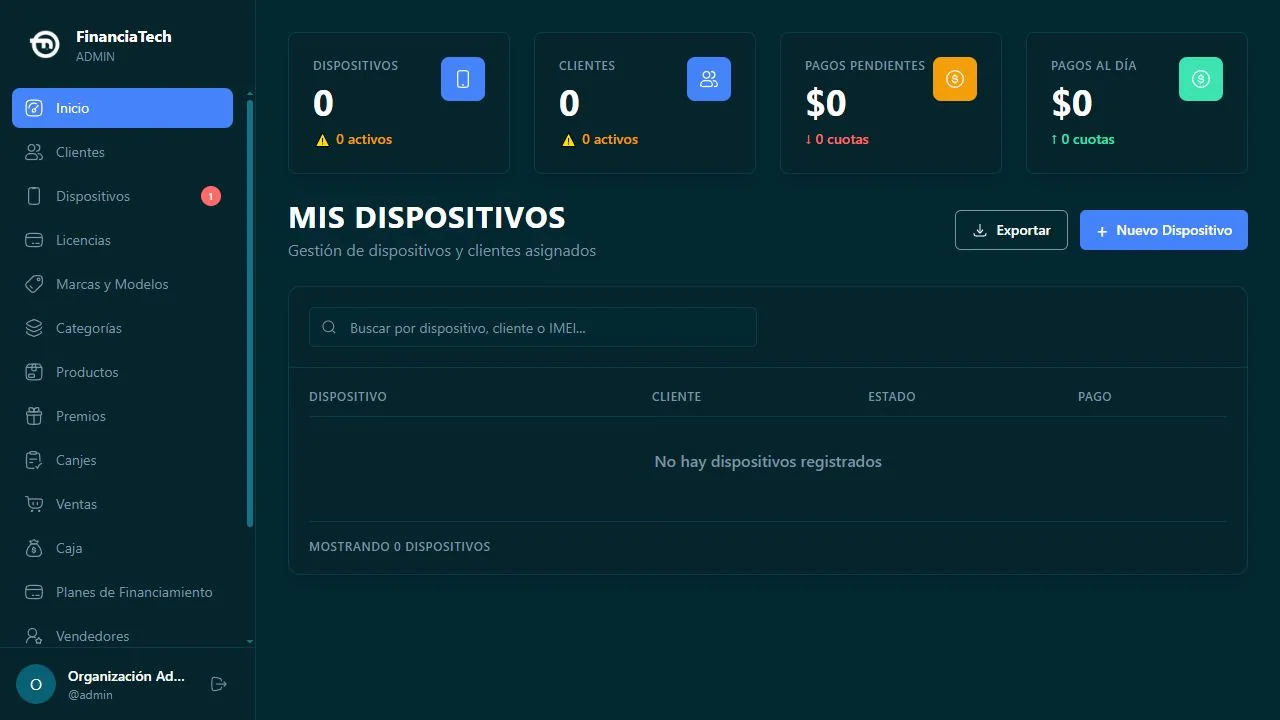The image size is (1280, 720).
Task: Click the Caja money bag icon
Action: (x=34, y=548)
